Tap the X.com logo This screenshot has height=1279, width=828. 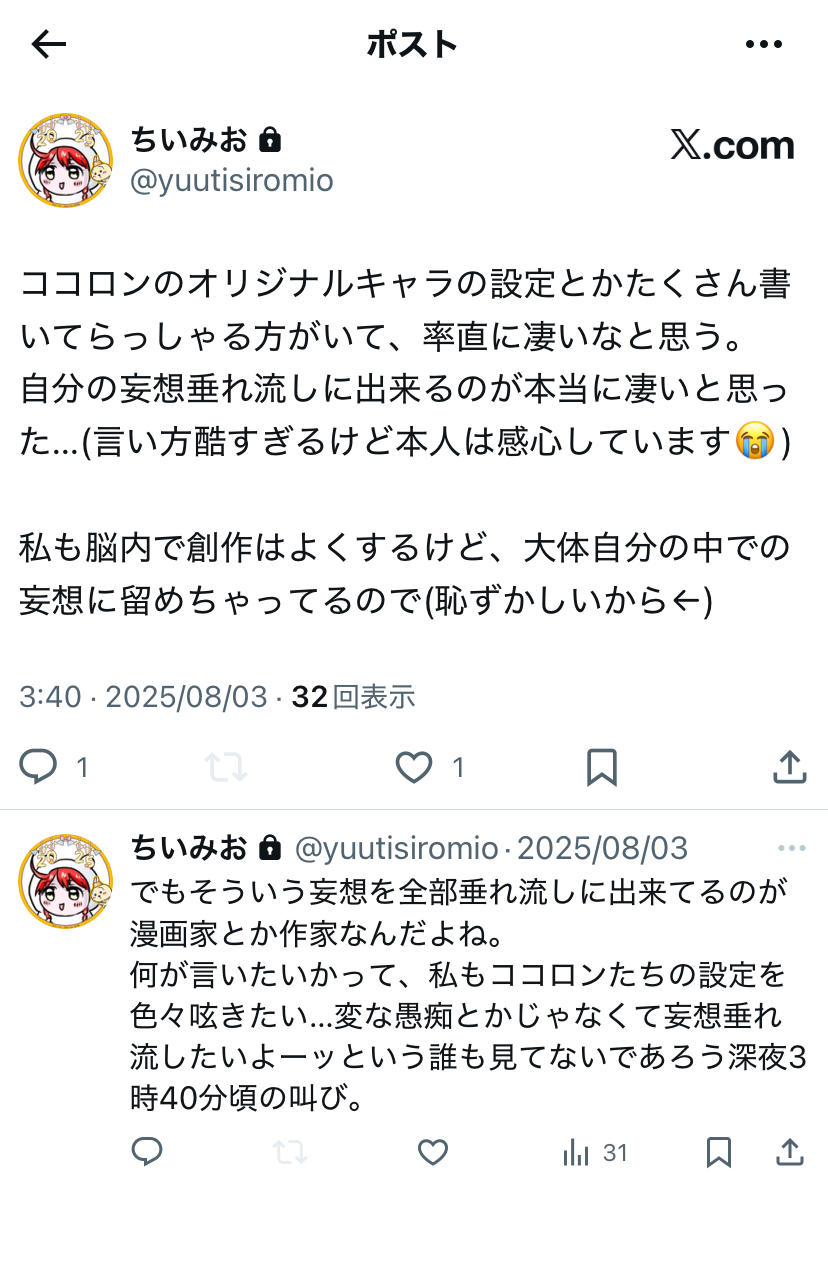[732, 146]
